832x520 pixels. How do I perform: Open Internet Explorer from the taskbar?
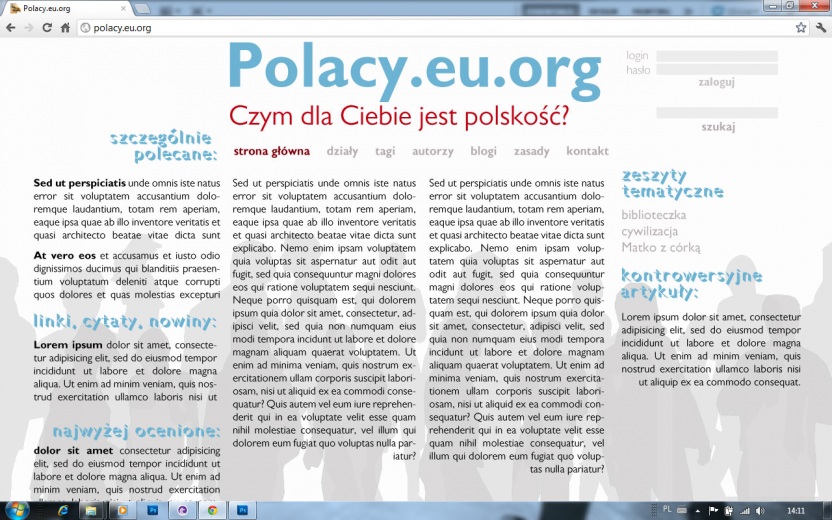pos(63,510)
